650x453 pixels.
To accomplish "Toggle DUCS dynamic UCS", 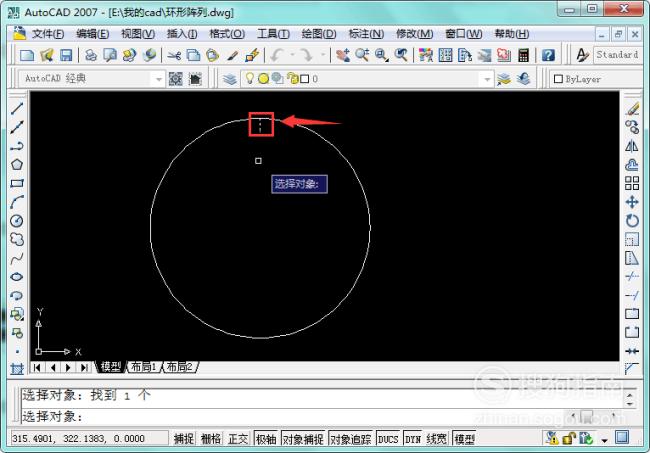I will click(x=388, y=438).
